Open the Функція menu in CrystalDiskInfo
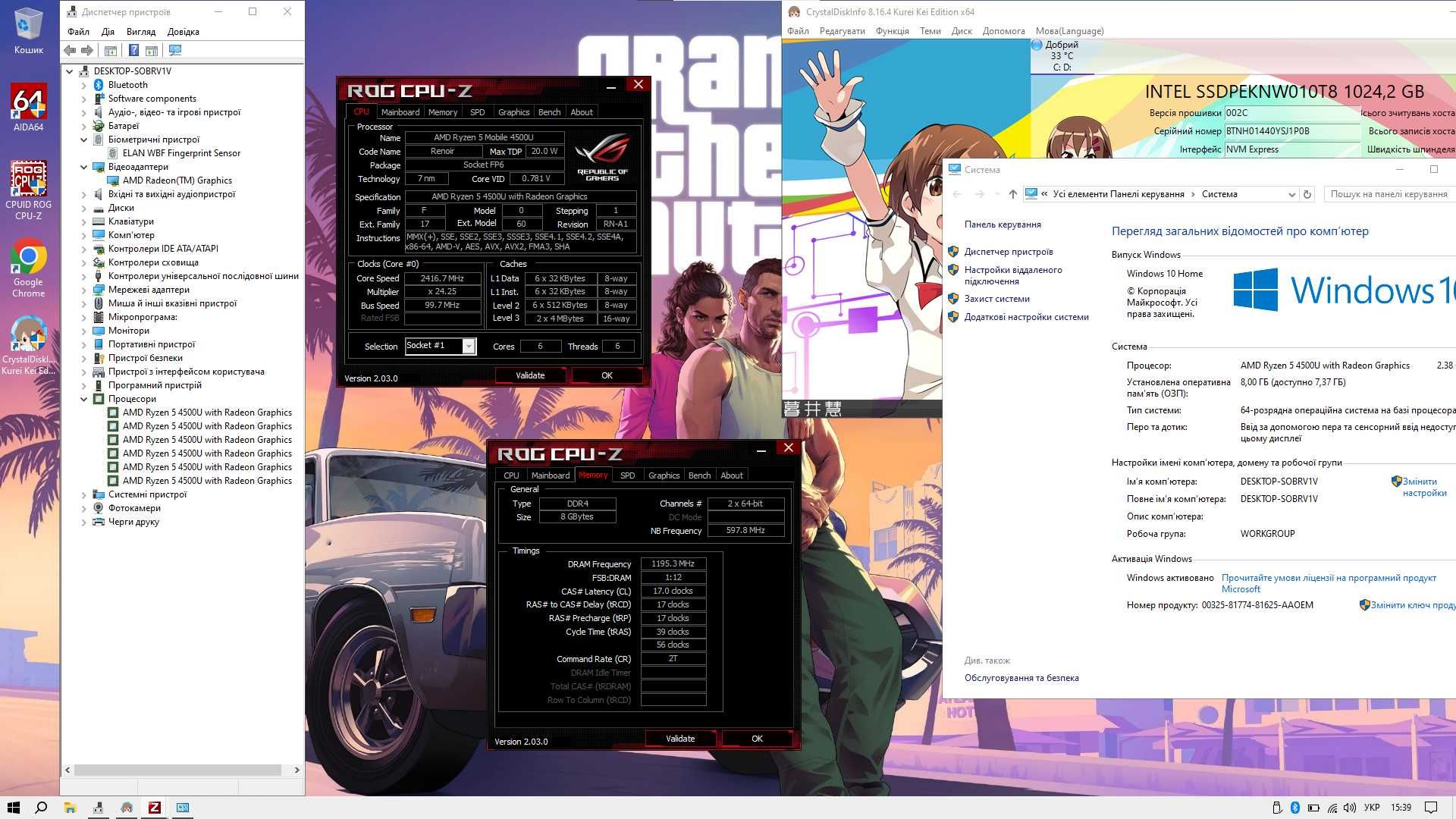Image resolution: width=1456 pixels, height=819 pixels. tap(893, 31)
